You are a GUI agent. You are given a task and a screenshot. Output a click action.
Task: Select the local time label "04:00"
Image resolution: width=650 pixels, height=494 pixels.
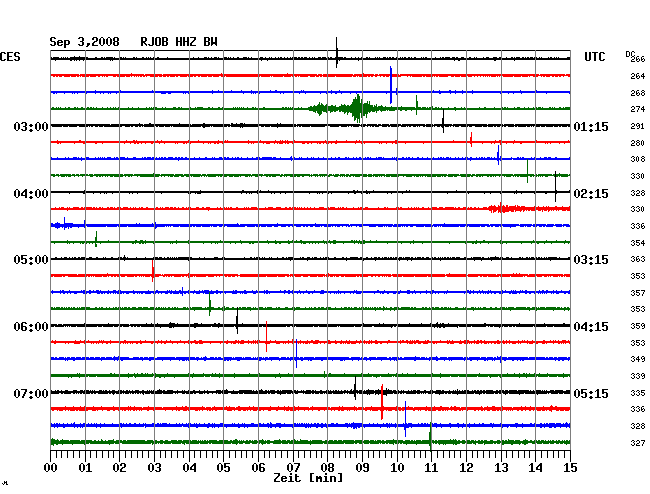point(31,194)
